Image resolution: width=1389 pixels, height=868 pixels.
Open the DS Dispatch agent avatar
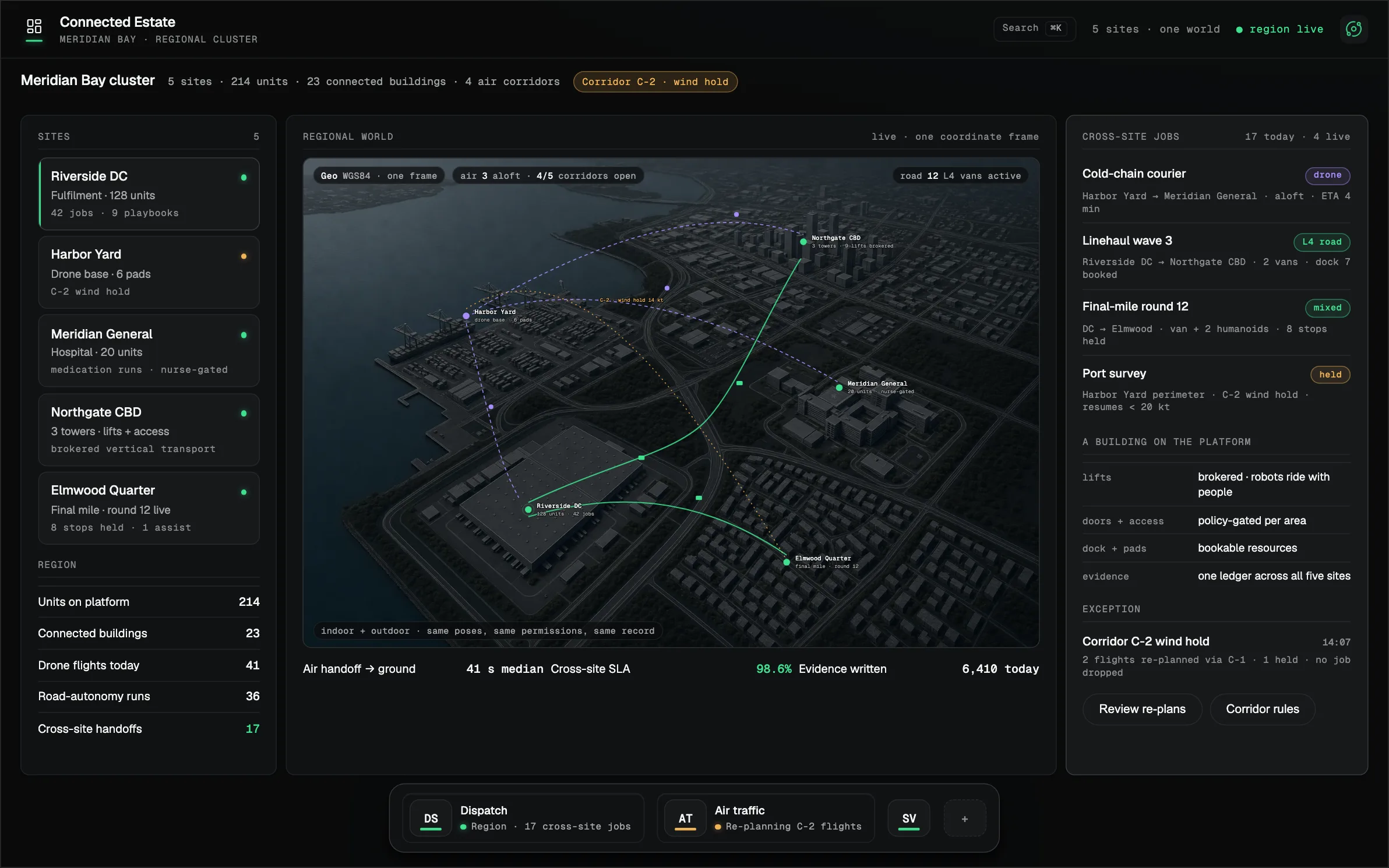pyautogui.click(x=431, y=818)
